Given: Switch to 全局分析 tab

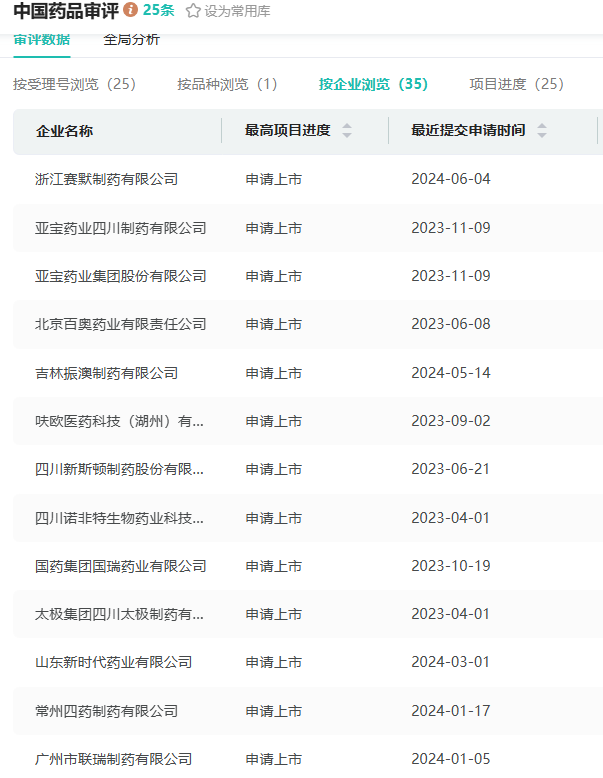Looking at the screenshot, I should [132, 40].
